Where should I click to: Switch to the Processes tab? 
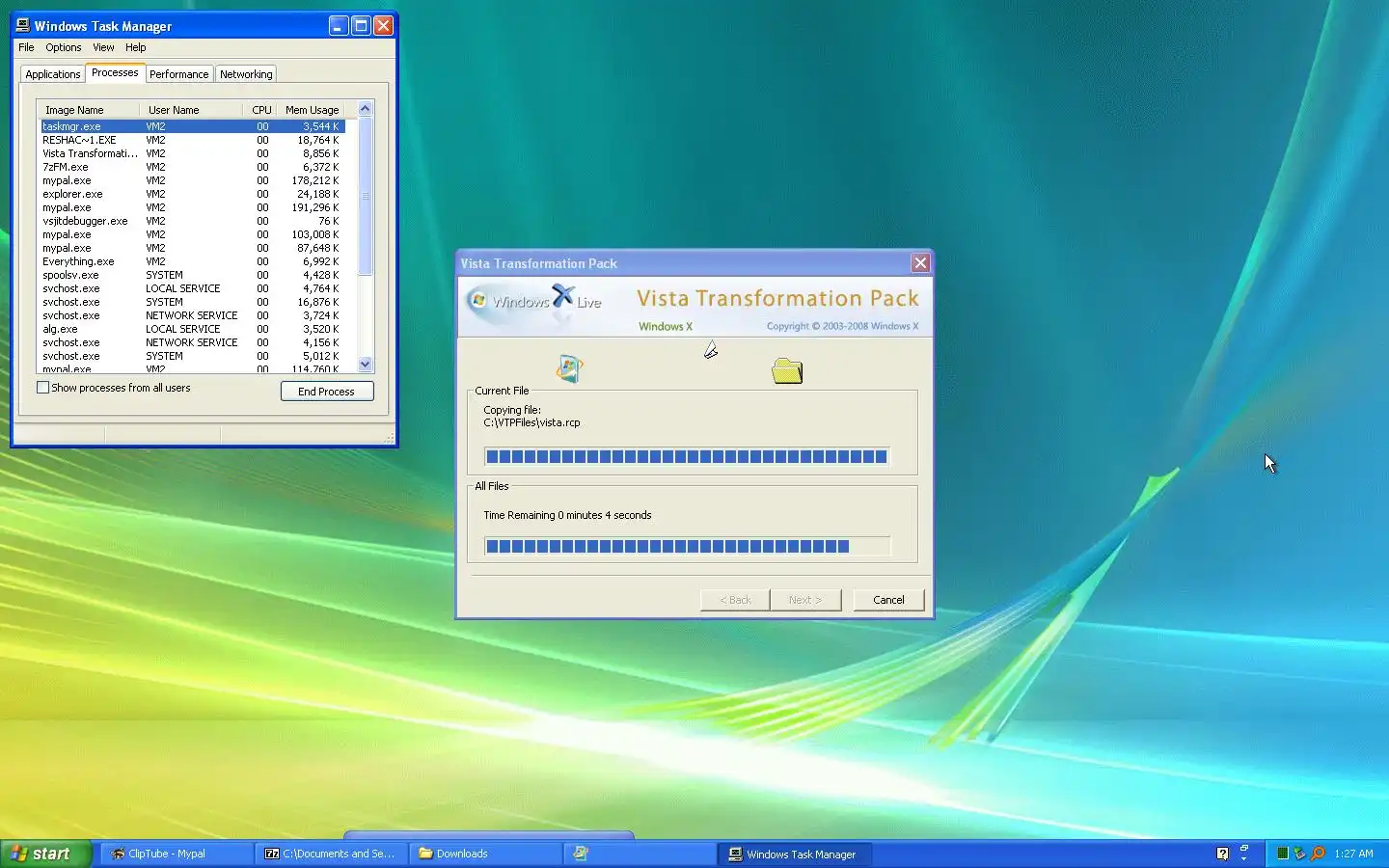pos(115,73)
